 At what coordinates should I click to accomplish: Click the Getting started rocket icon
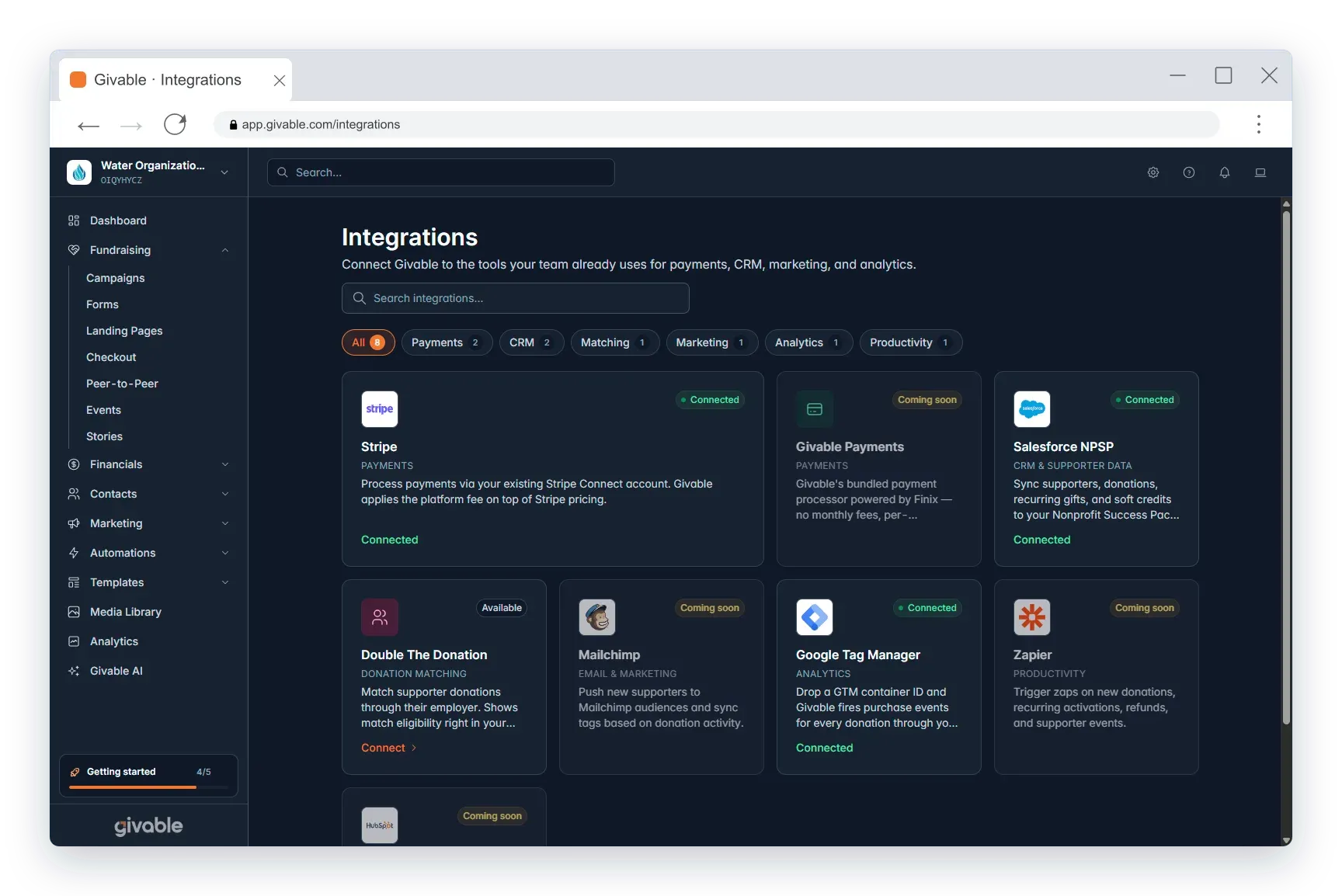(75, 772)
